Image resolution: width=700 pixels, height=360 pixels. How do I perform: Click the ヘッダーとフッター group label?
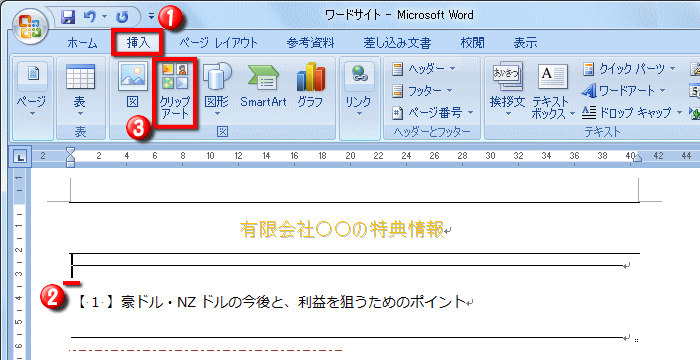pos(432,132)
